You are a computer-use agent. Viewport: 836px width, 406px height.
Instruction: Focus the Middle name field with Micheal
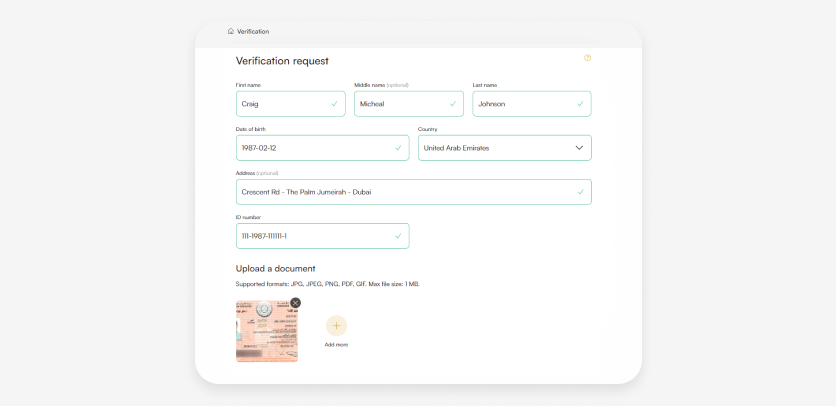(x=400, y=104)
